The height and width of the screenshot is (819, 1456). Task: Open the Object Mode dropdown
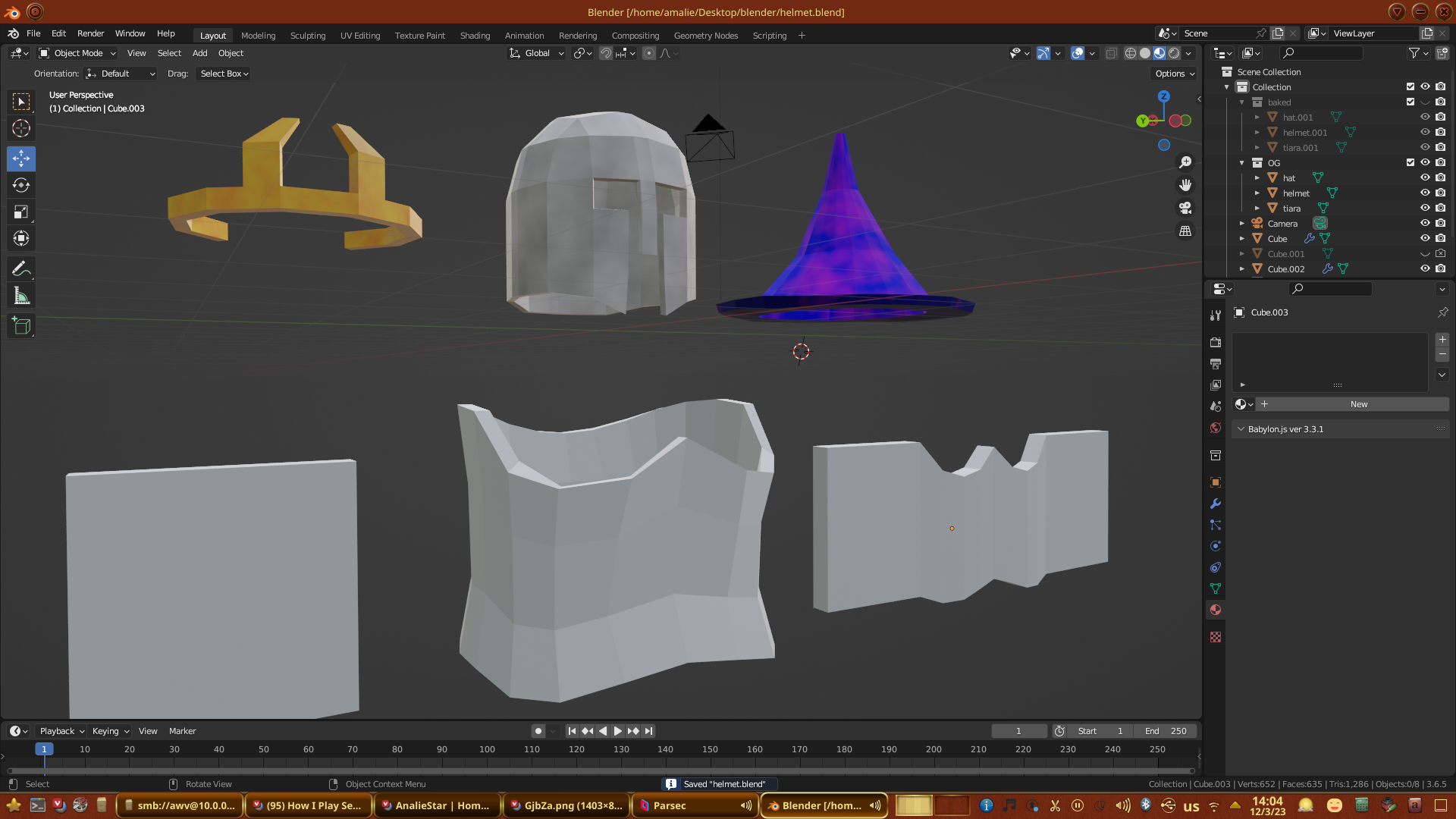click(x=77, y=53)
